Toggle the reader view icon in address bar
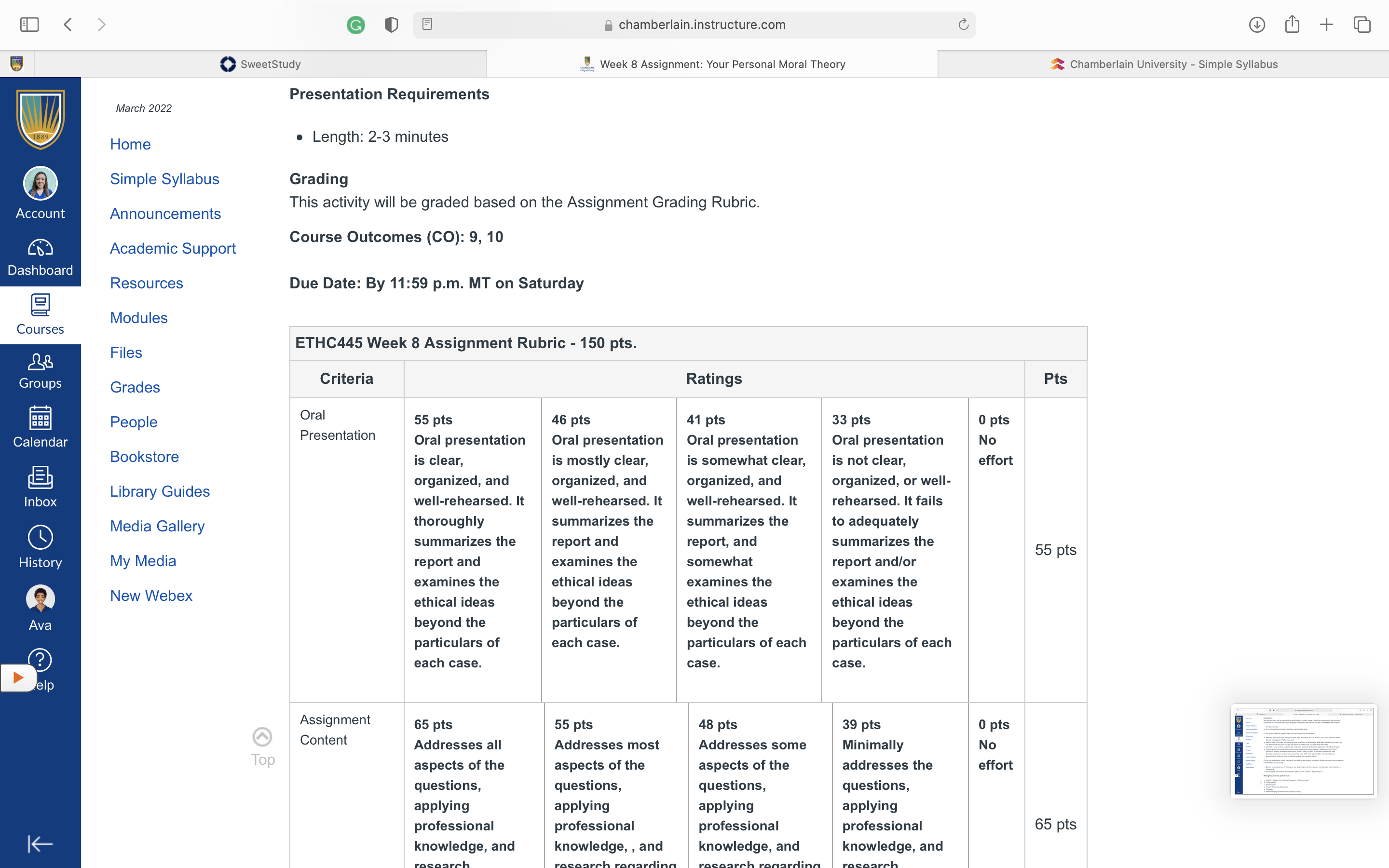Viewport: 1389px width, 868px height. [x=427, y=24]
